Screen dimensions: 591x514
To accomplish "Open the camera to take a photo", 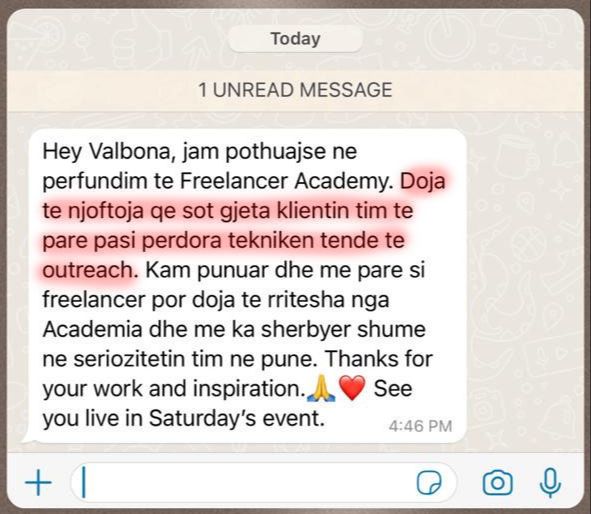I will click(x=498, y=482).
